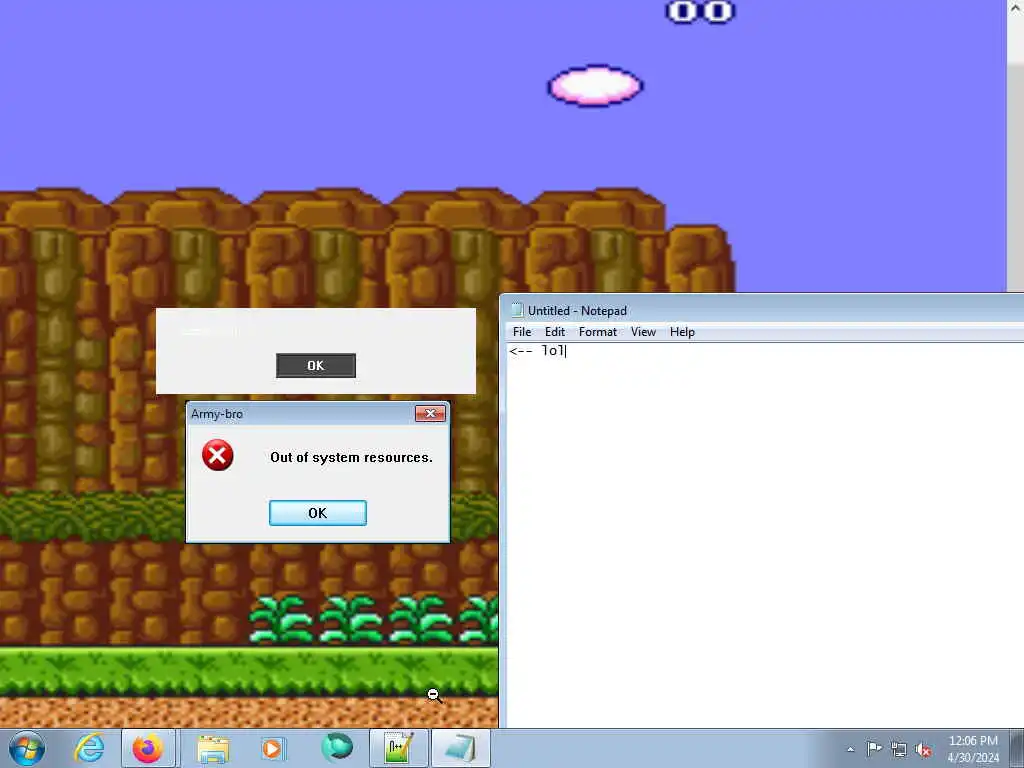Open the View menu in Notepad
This screenshot has height=768, width=1024.
tap(643, 332)
